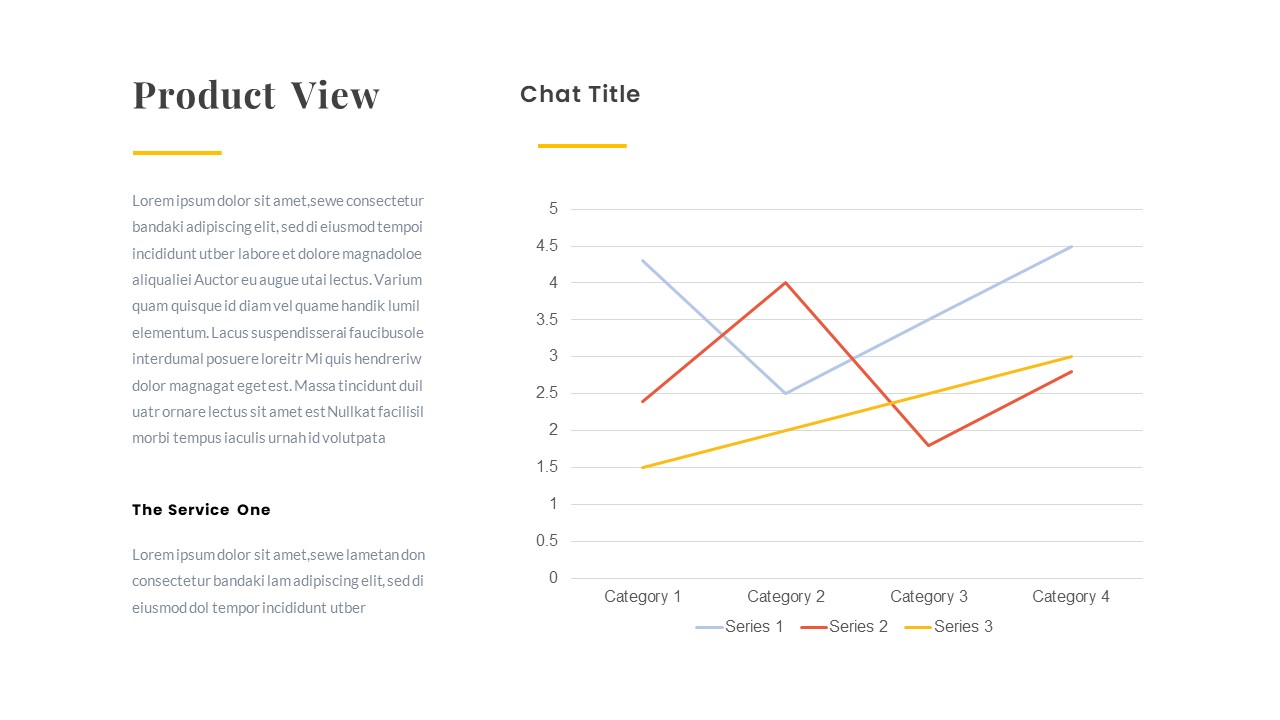
Task: Click the blue Series 1 point at Category 4
Action: pos(1072,246)
